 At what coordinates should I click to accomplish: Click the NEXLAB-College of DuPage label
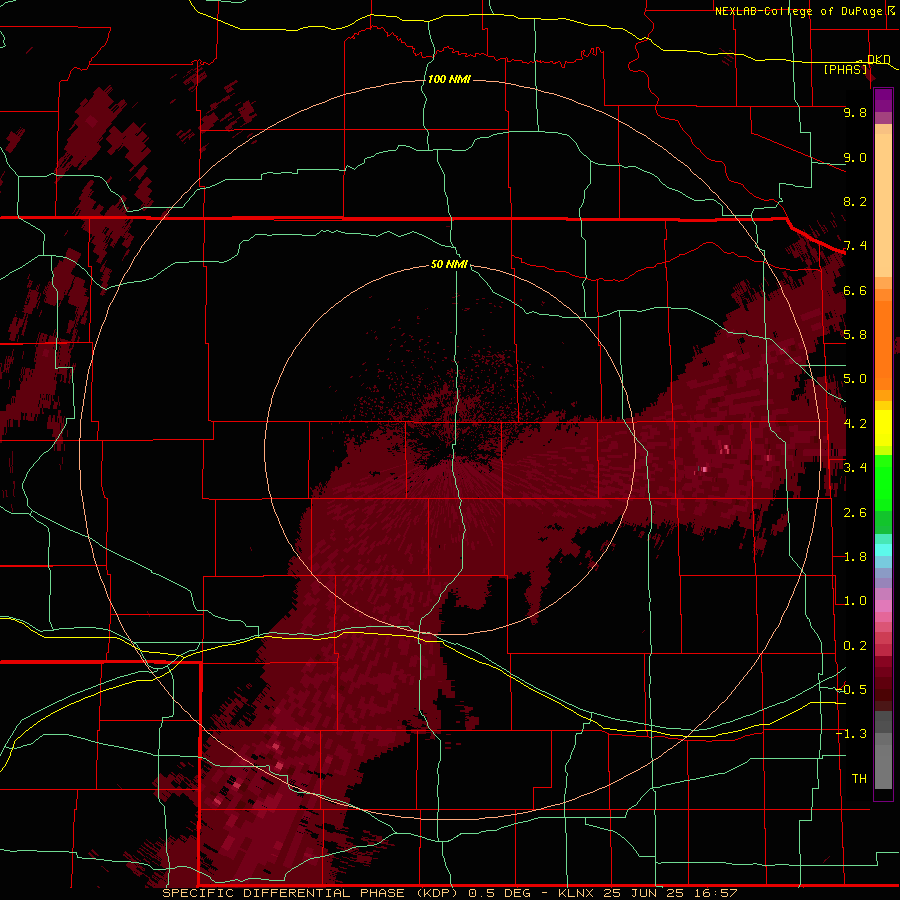click(x=798, y=11)
